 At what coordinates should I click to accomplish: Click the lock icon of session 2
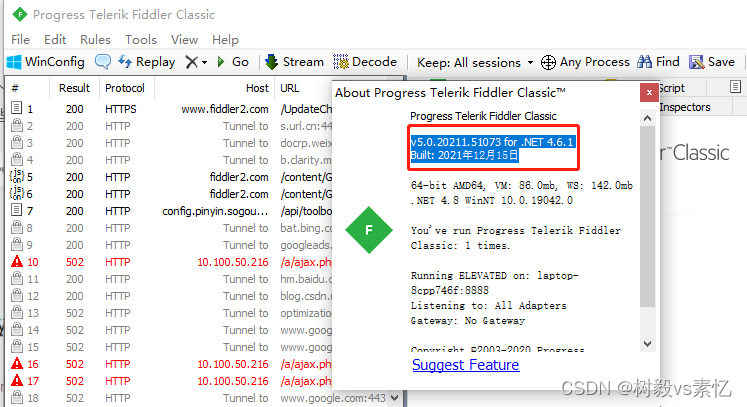click(17, 125)
